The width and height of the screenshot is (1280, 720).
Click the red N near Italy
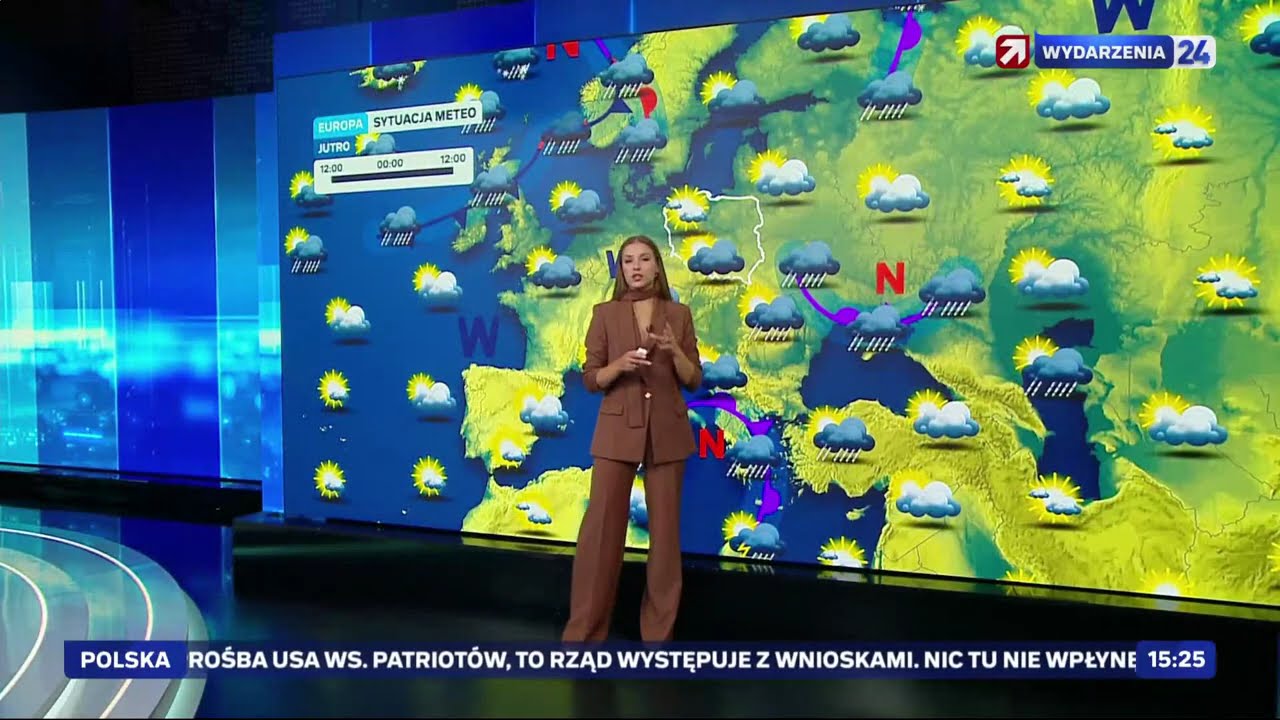click(712, 442)
